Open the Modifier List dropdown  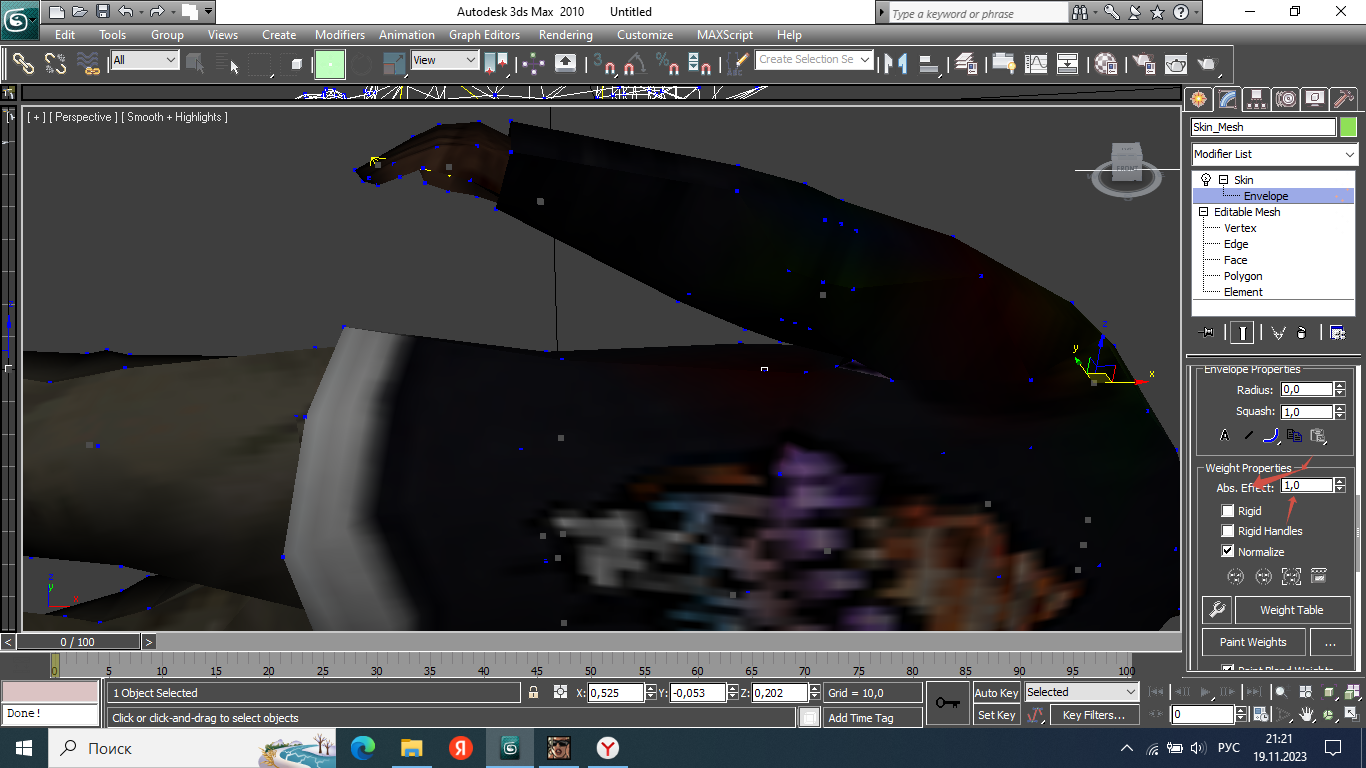pyautogui.click(x=1274, y=154)
